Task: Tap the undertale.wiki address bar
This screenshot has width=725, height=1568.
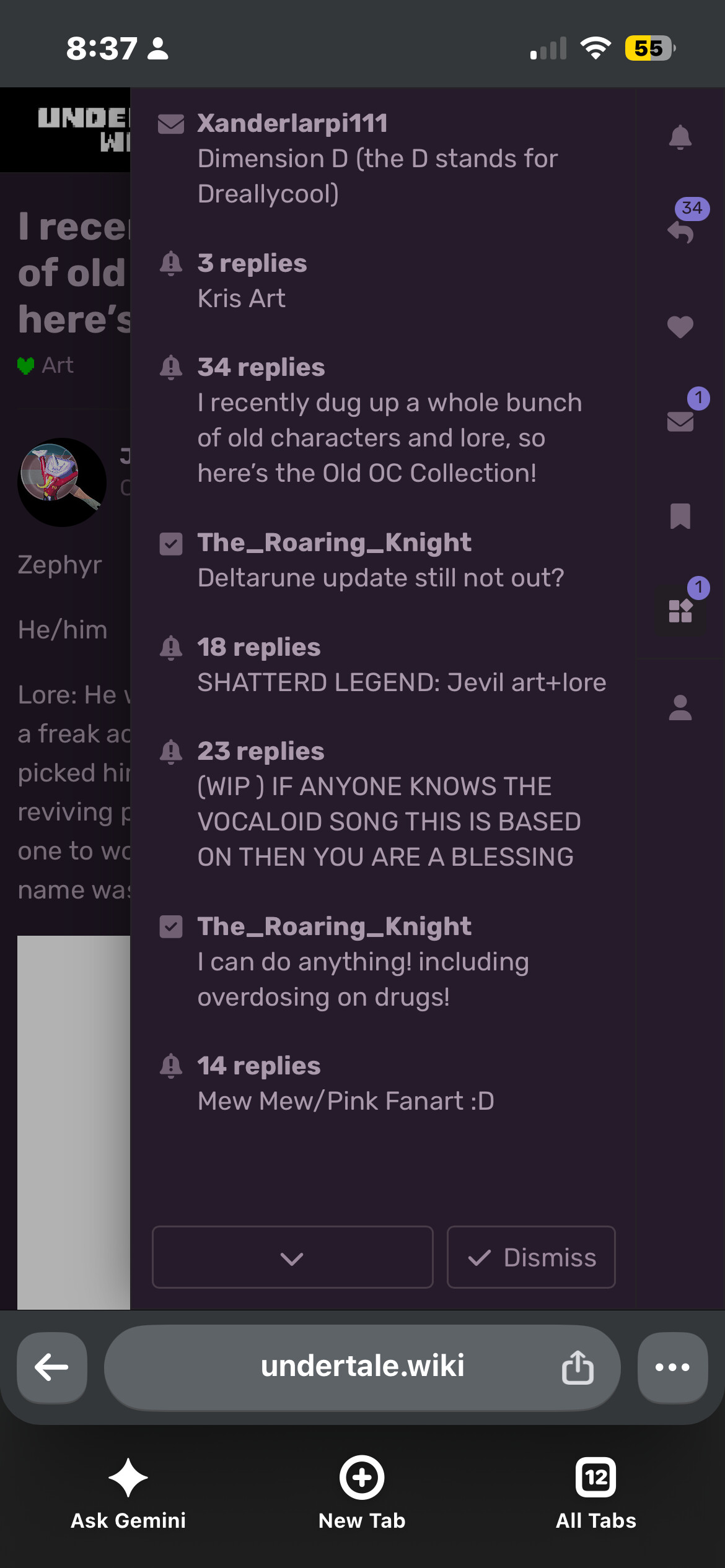Action: (x=362, y=1367)
